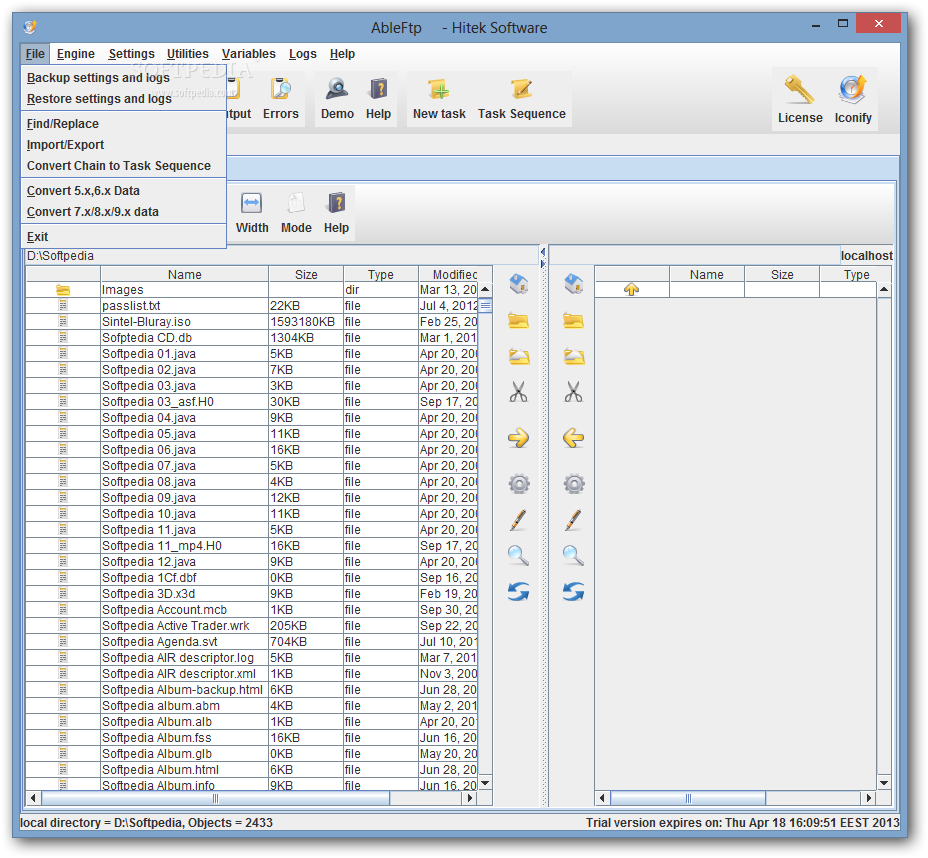Click the local list scroll-down arrow

(x=485, y=783)
